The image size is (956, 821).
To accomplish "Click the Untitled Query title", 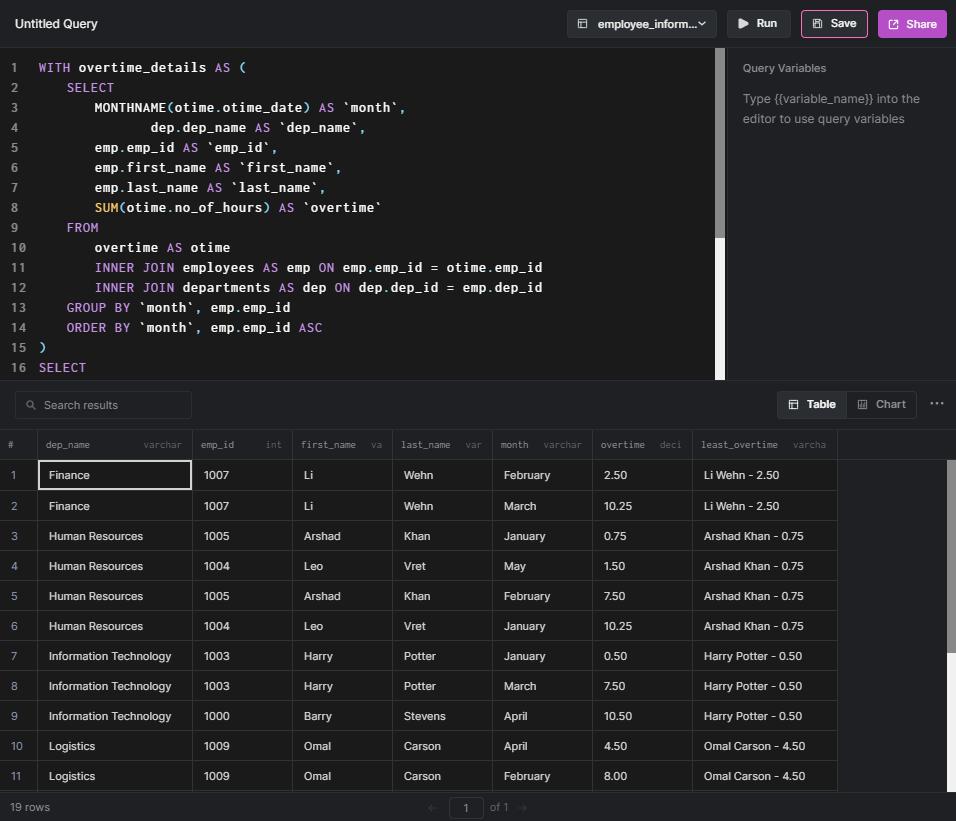I will coord(56,24).
